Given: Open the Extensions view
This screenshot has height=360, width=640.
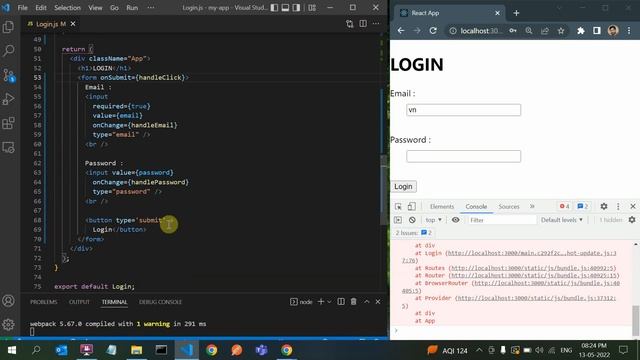Looking at the screenshot, I should [x=8, y=123].
